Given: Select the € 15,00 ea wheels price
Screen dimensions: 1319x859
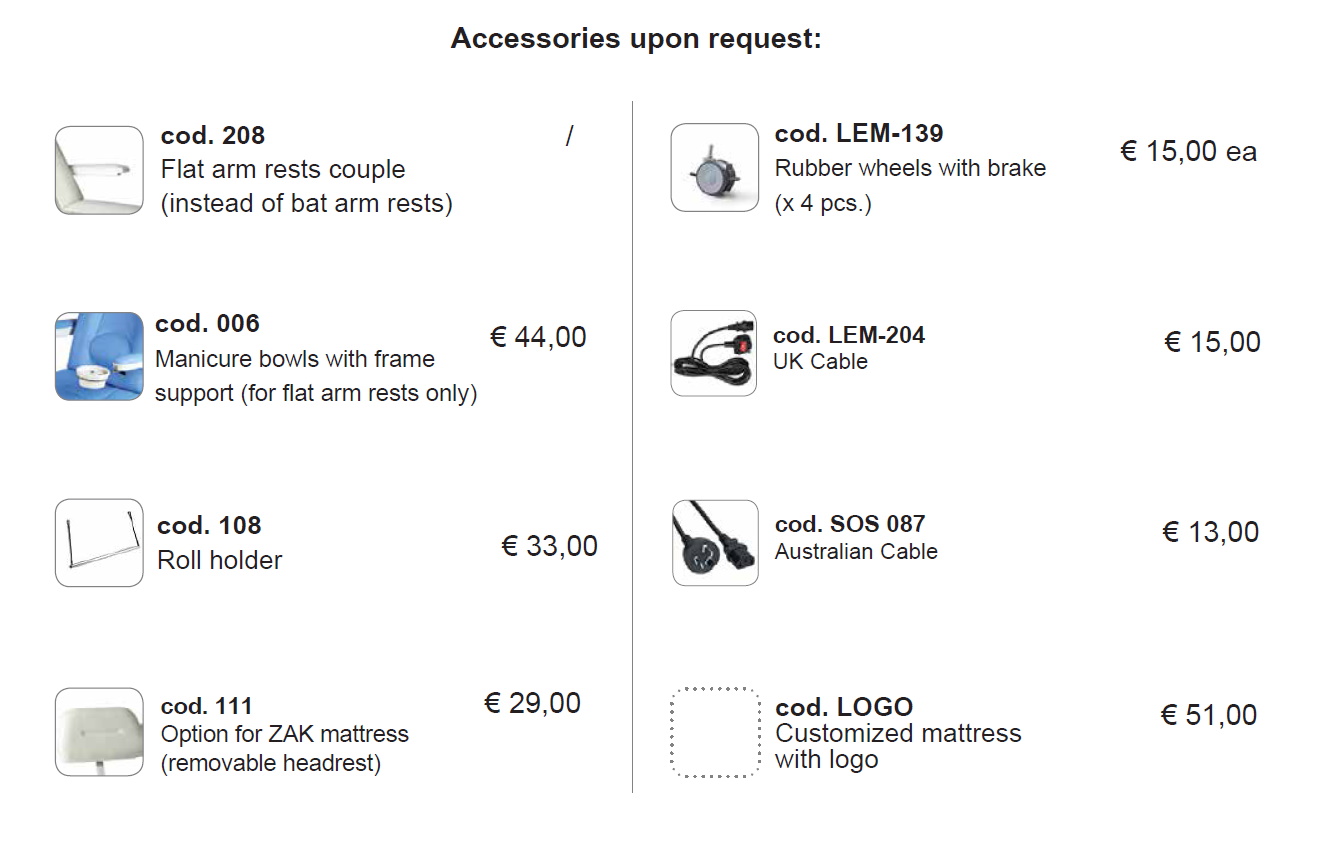Looking at the screenshot, I should 1188,152.
